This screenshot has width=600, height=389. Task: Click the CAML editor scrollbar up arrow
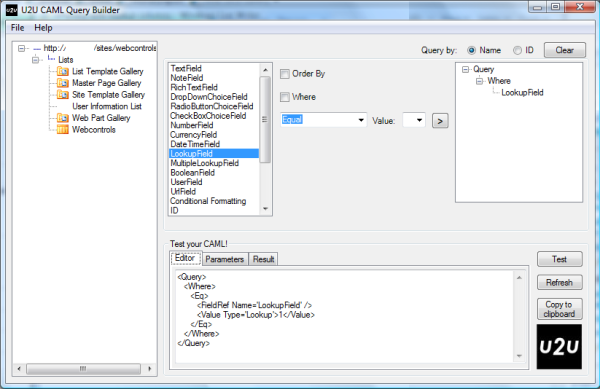pos(519,278)
